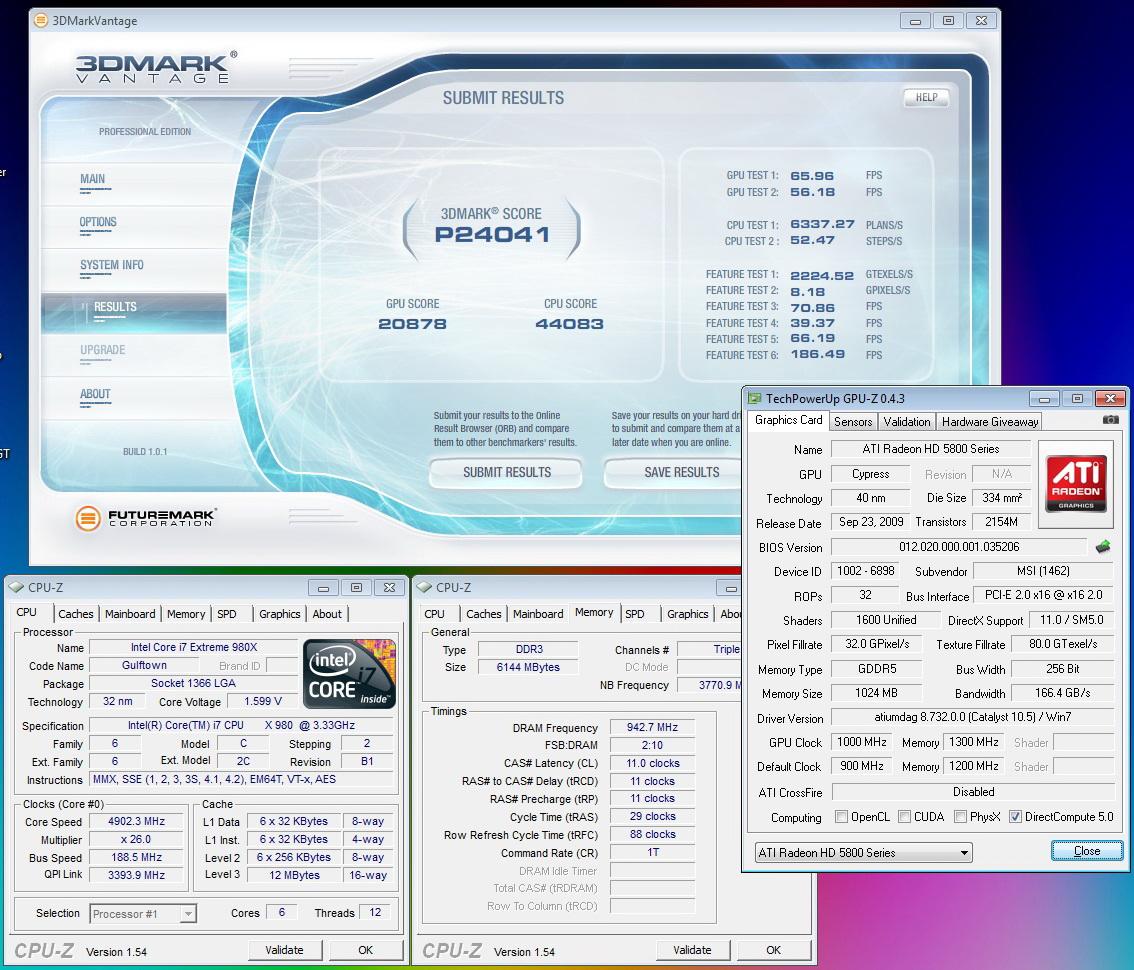Open SPD tab in Memory CPU-Z window

point(635,614)
